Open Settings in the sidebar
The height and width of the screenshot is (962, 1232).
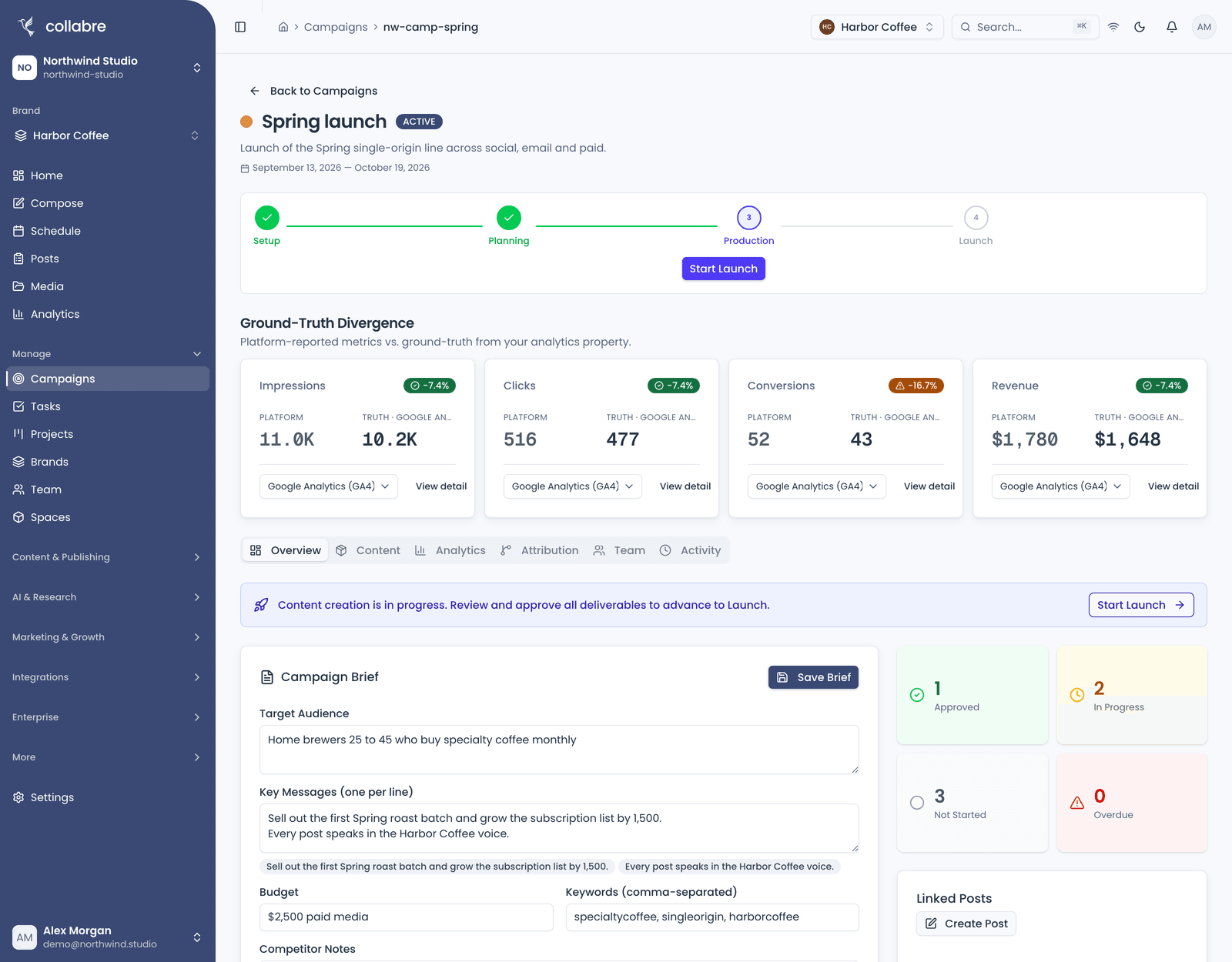pos(108,797)
